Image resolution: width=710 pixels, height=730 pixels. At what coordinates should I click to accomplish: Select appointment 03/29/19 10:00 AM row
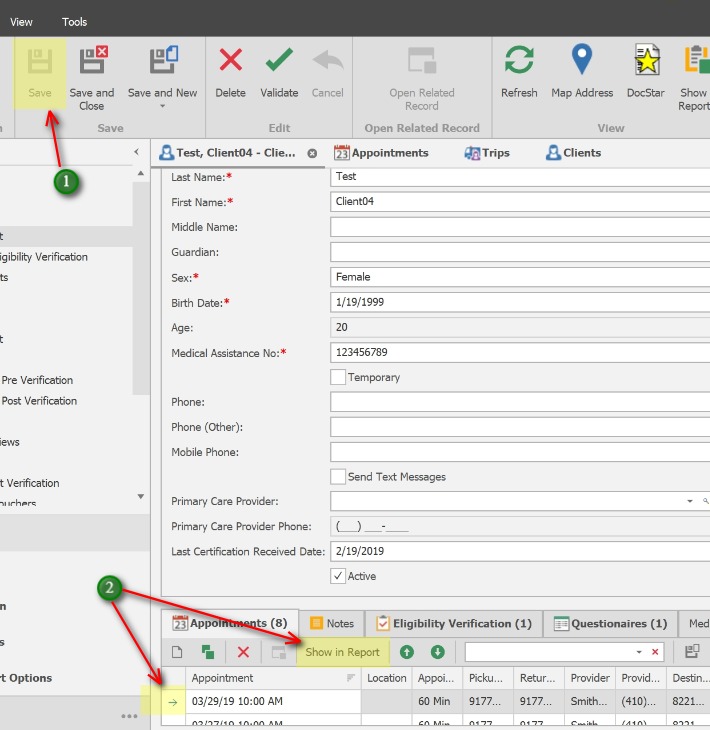(435, 701)
